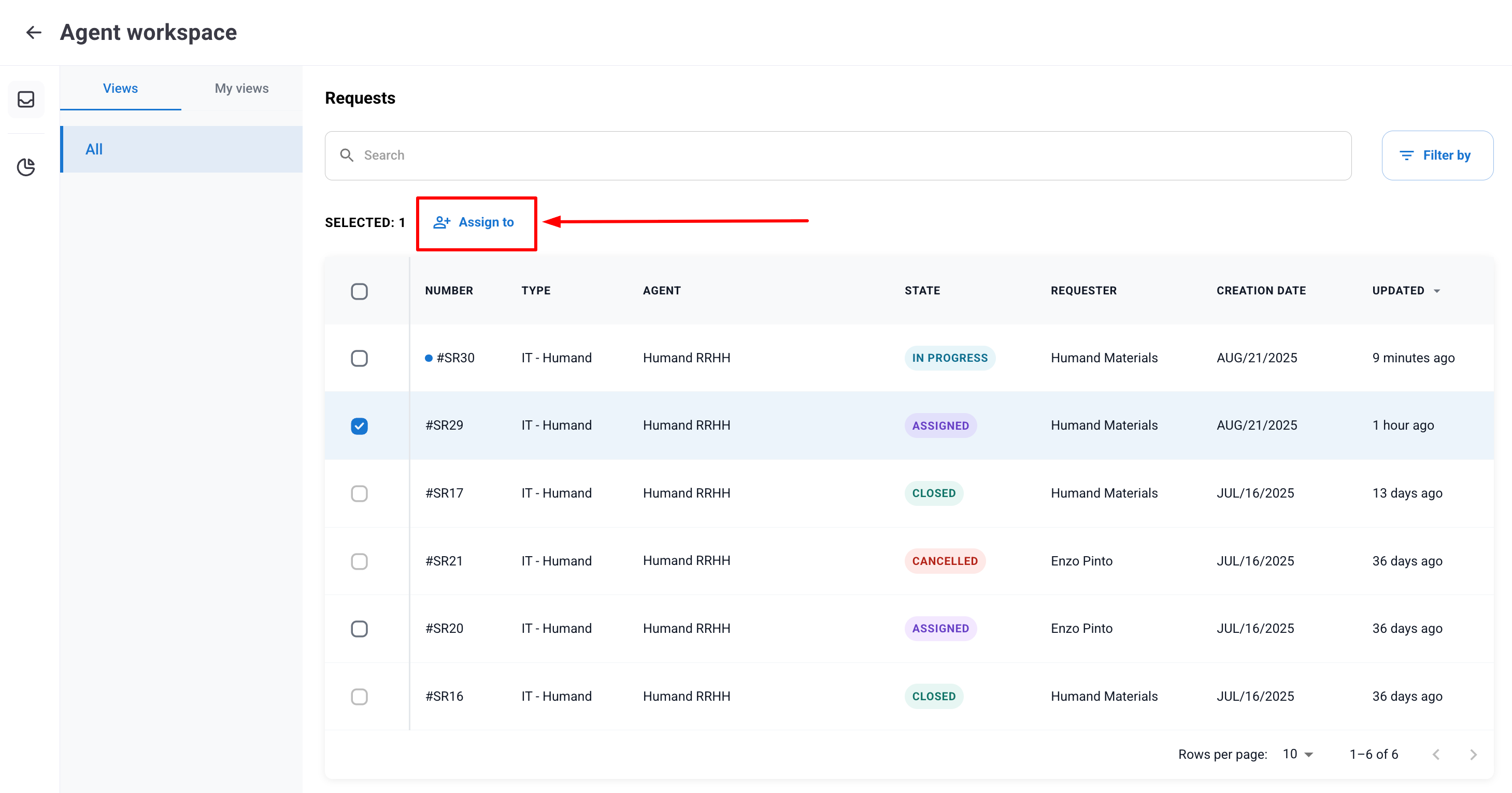1512x793 pixels.
Task: Open request #SR17 number link
Action: (x=445, y=493)
